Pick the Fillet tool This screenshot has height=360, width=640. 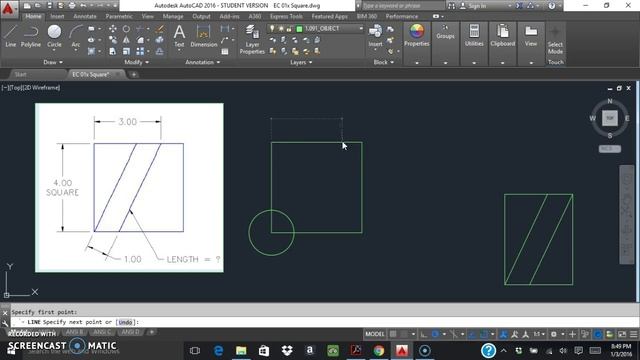140,40
